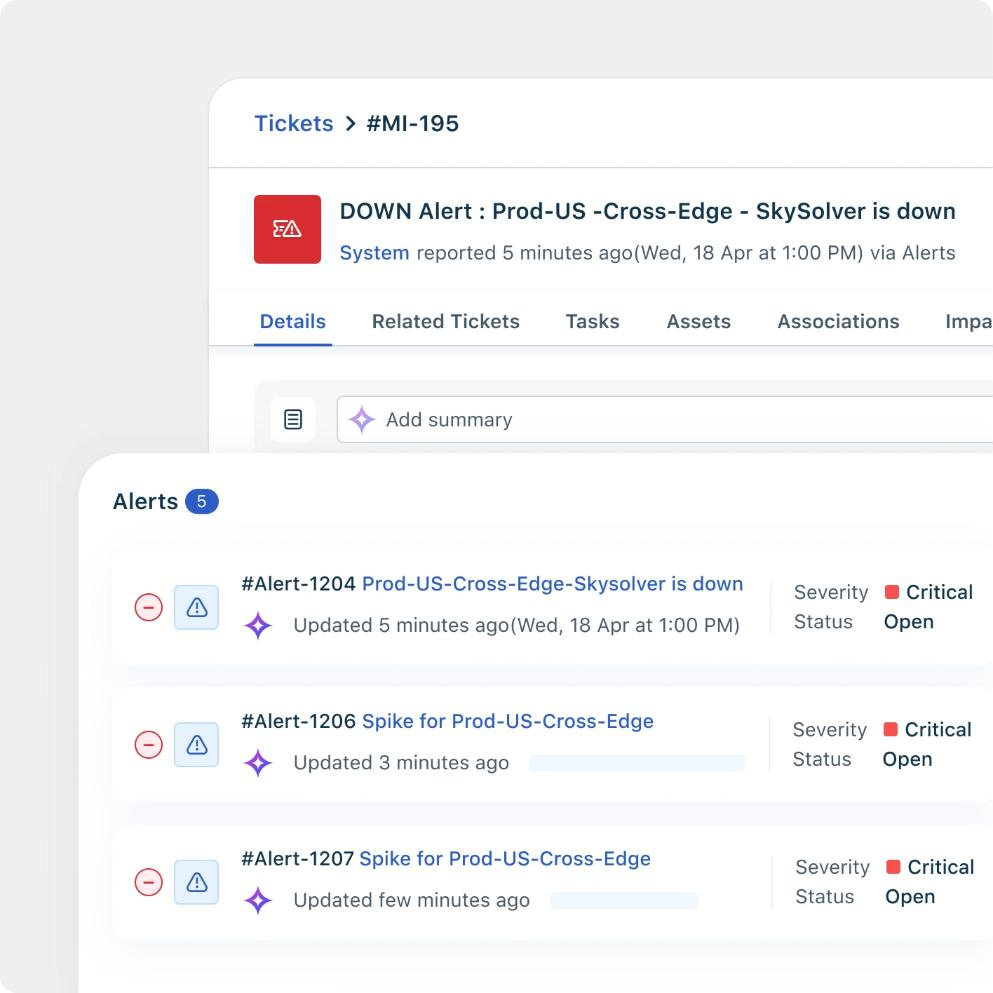Click the Alerts section heading
The height and width of the screenshot is (993, 993).
145,502
